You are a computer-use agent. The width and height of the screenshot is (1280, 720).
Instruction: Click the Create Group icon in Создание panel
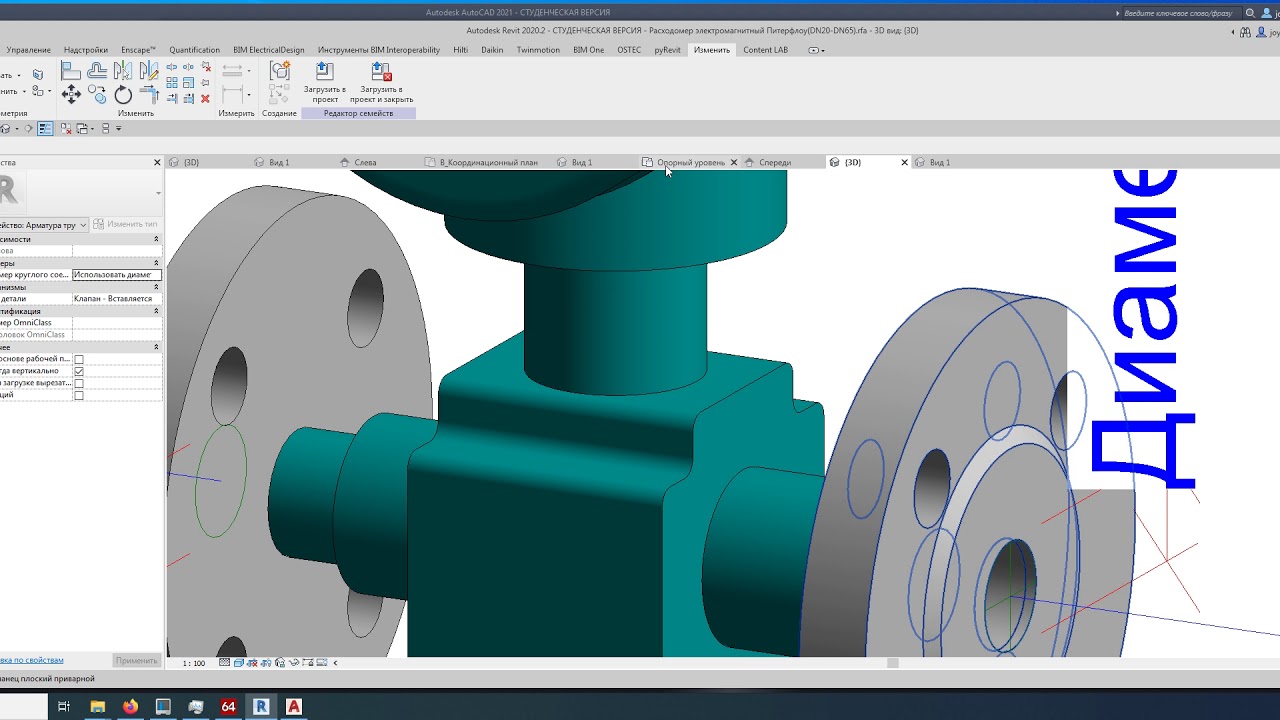pyautogui.click(x=280, y=71)
